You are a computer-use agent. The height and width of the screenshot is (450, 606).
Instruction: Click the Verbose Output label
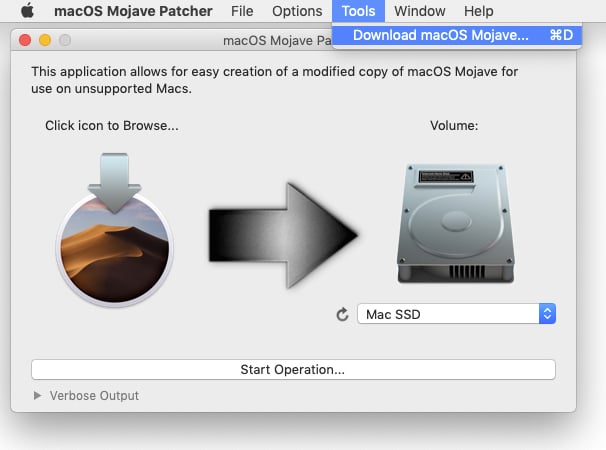94,395
